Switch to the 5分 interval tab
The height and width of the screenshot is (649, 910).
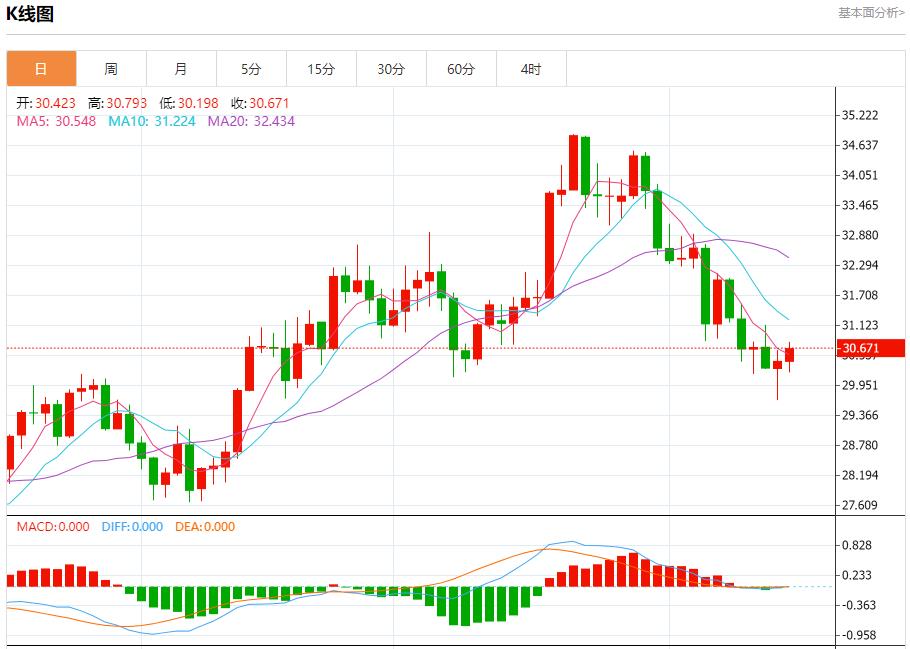(x=251, y=69)
